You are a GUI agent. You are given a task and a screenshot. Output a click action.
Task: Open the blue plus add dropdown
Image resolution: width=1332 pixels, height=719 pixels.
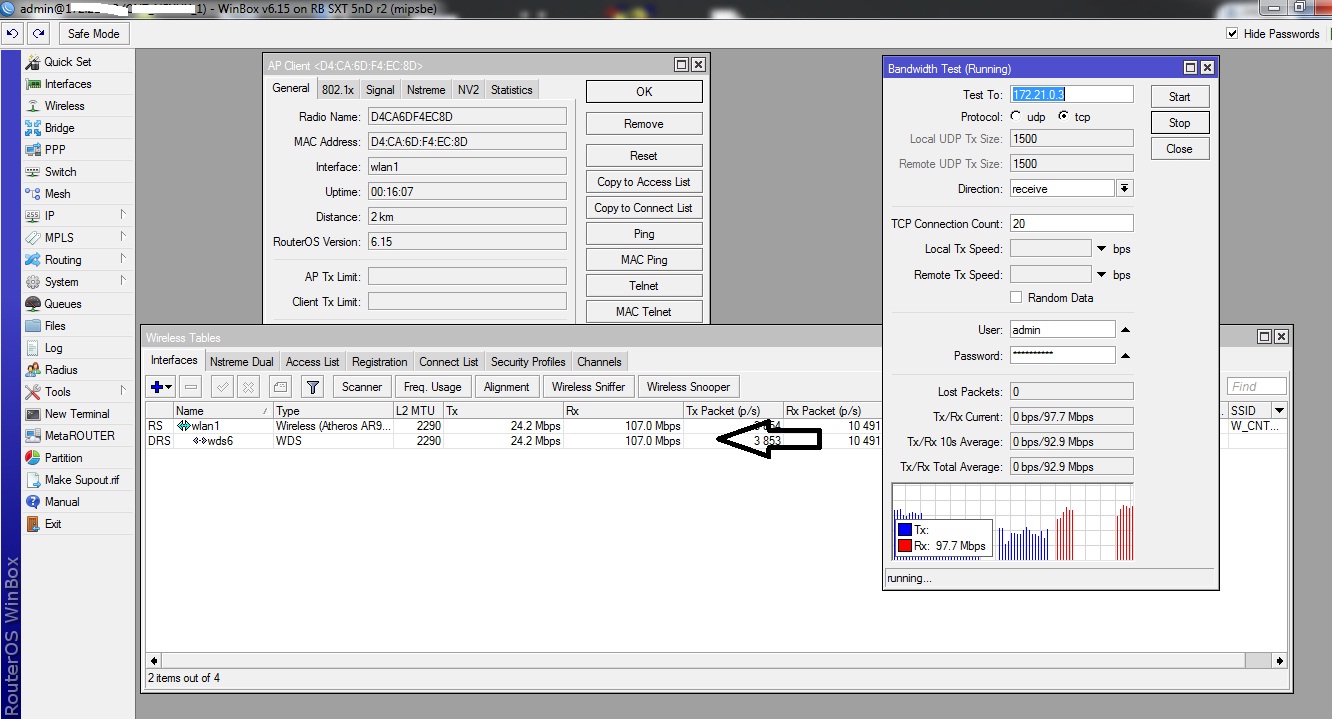161,387
